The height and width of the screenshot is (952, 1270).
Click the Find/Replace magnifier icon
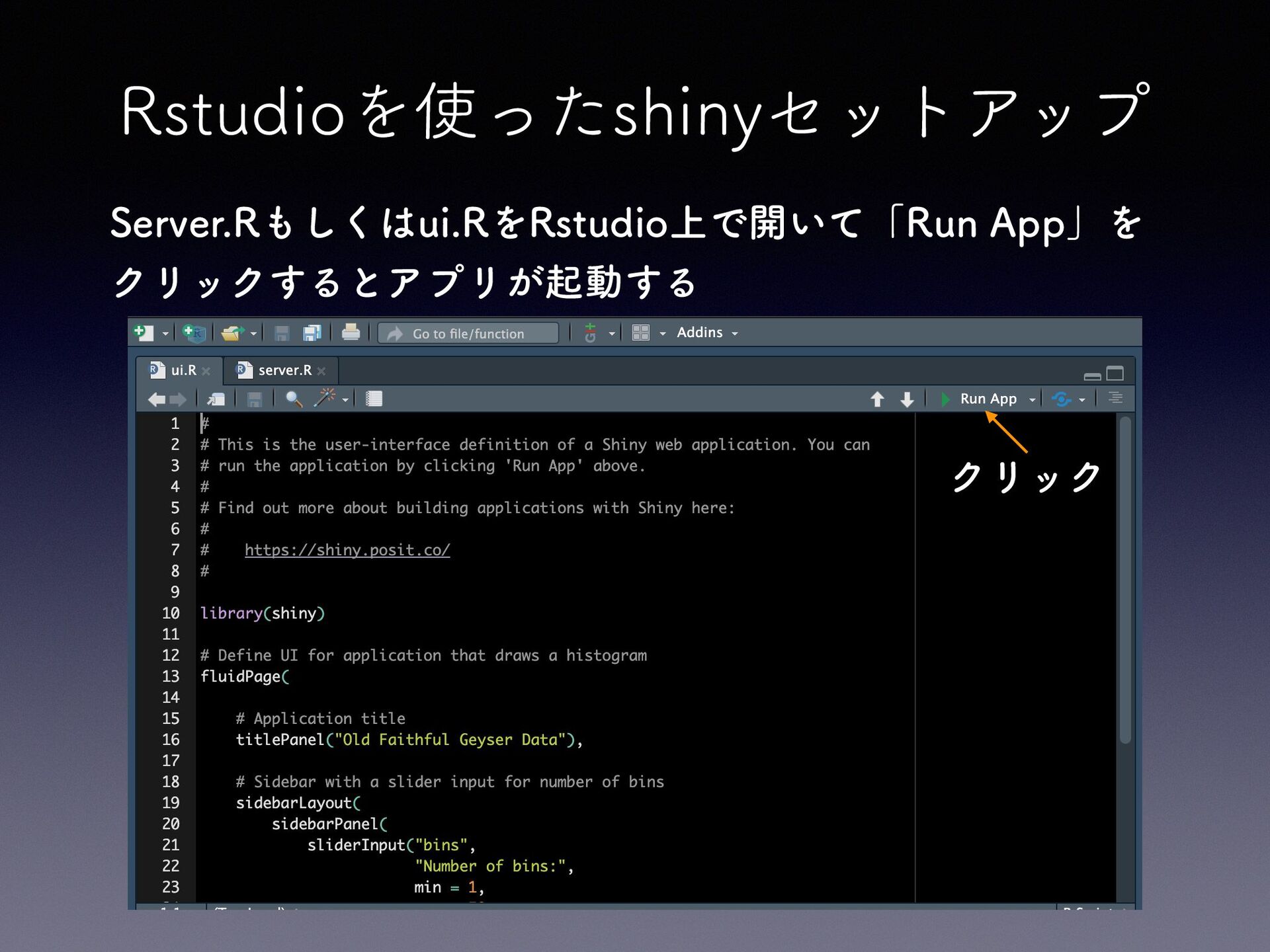[294, 399]
